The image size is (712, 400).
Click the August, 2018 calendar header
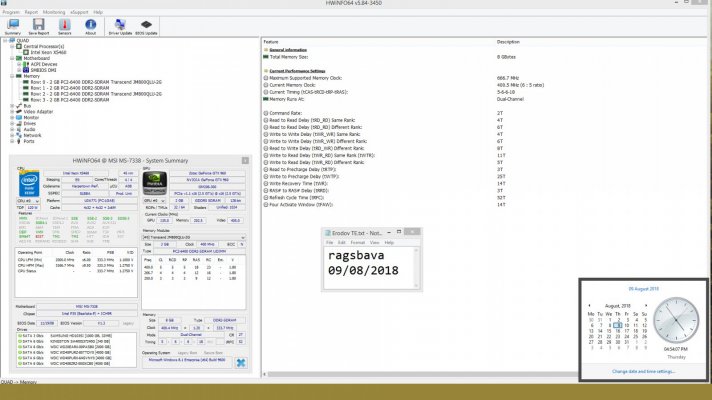618,306
